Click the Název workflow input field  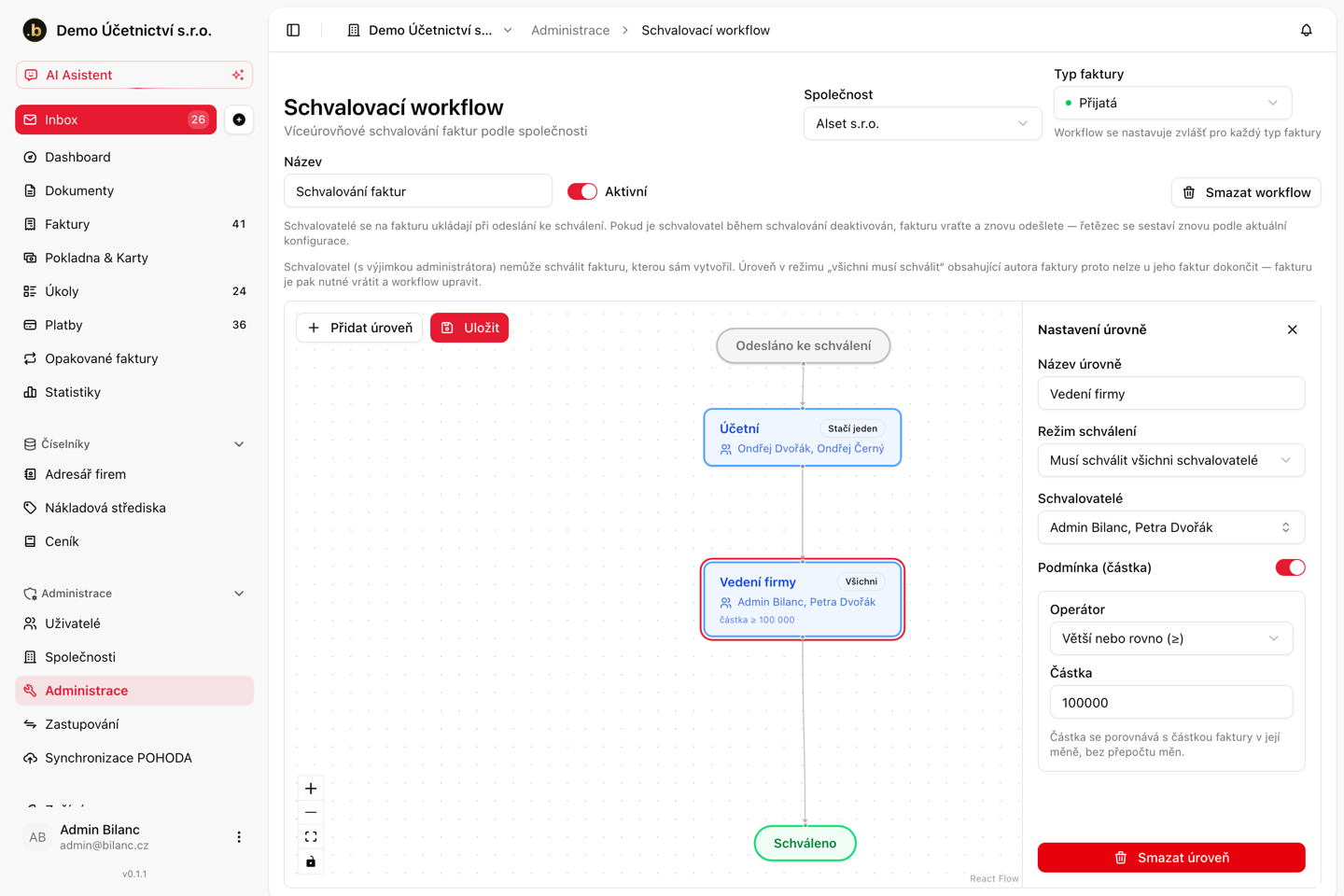pyautogui.click(x=418, y=191)
